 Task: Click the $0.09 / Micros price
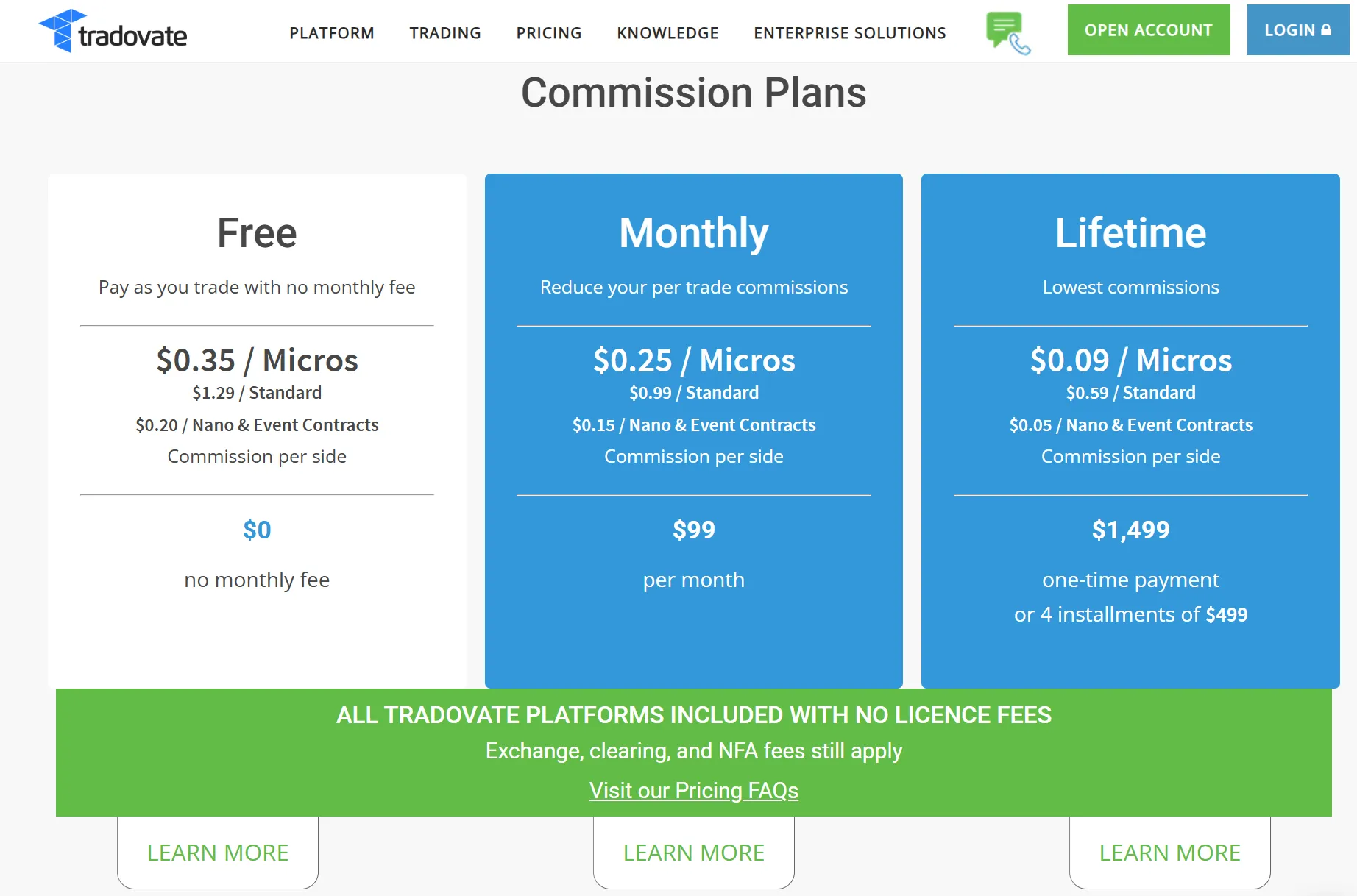1131,360
